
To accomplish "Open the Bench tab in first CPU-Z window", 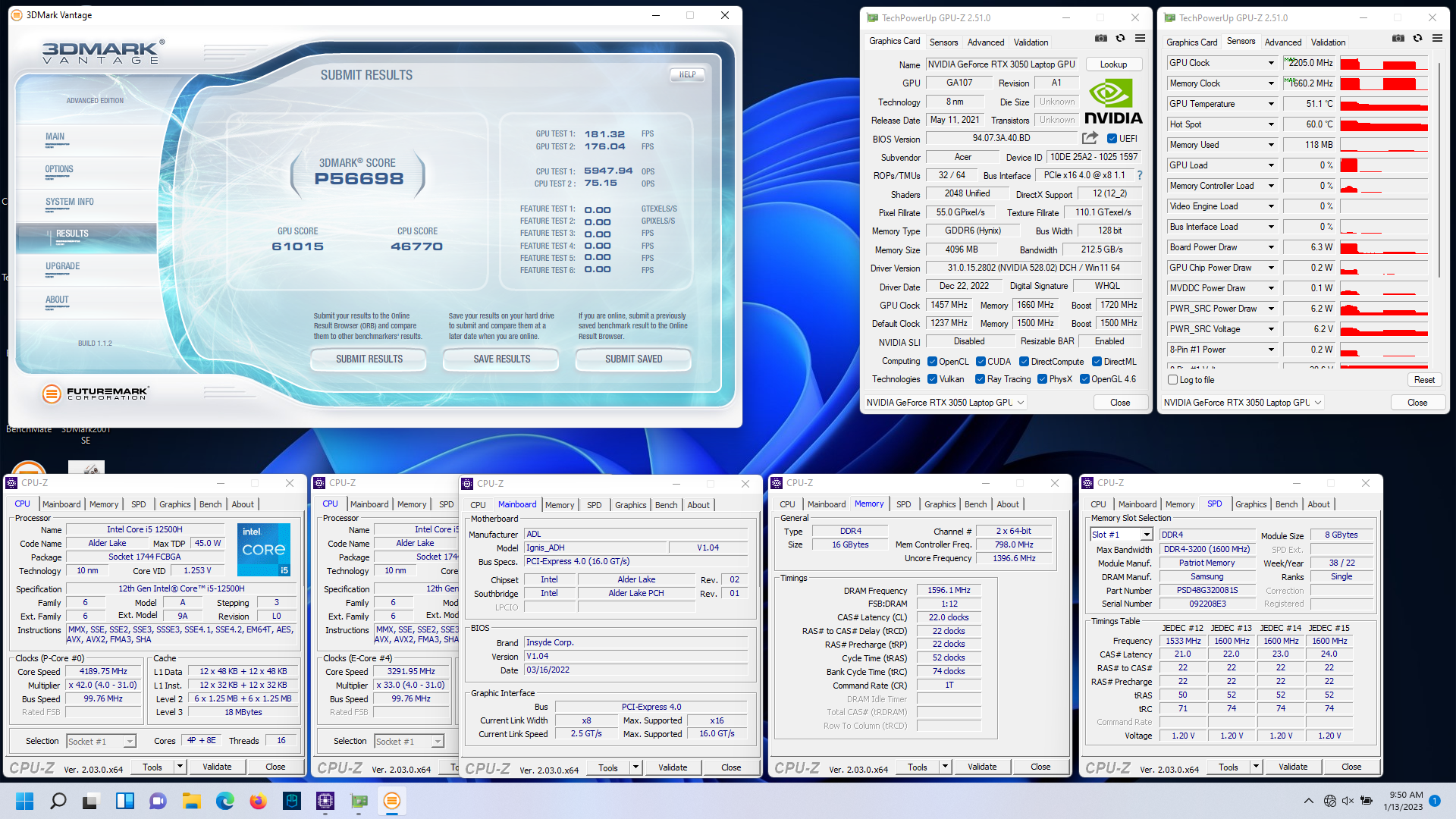I will tap(211, 504).
